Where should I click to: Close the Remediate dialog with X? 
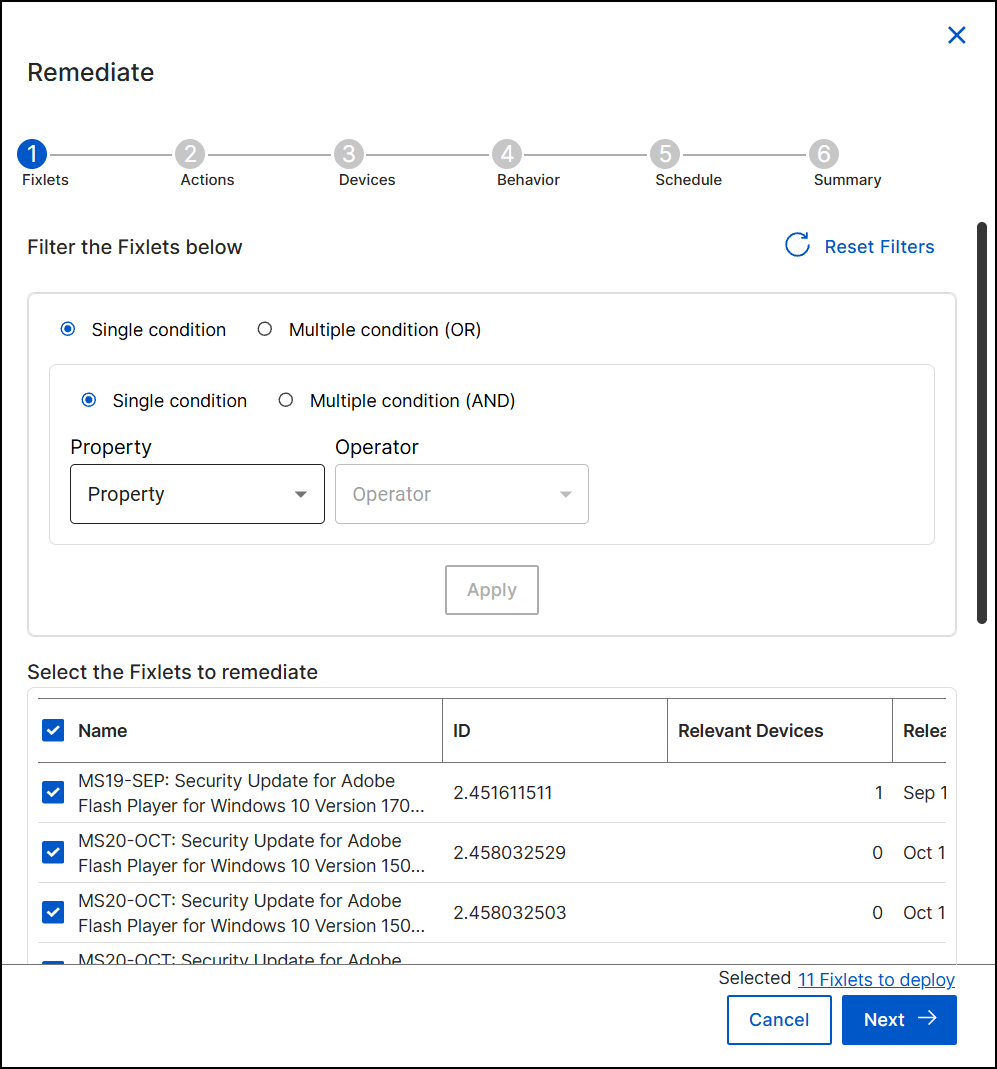(x=956, y=36)
